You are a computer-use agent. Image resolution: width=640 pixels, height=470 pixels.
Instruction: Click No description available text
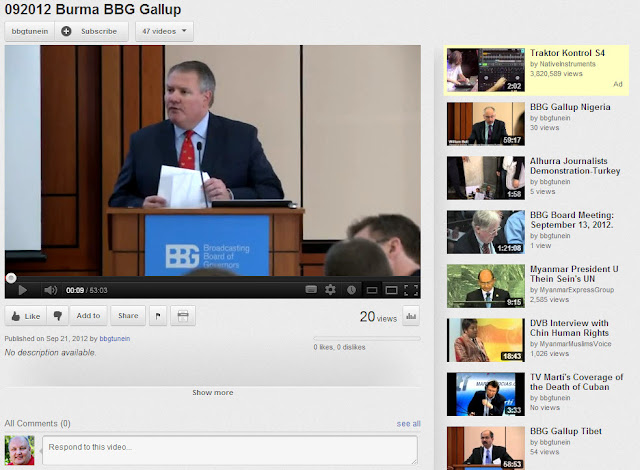(x=50, y=352)
